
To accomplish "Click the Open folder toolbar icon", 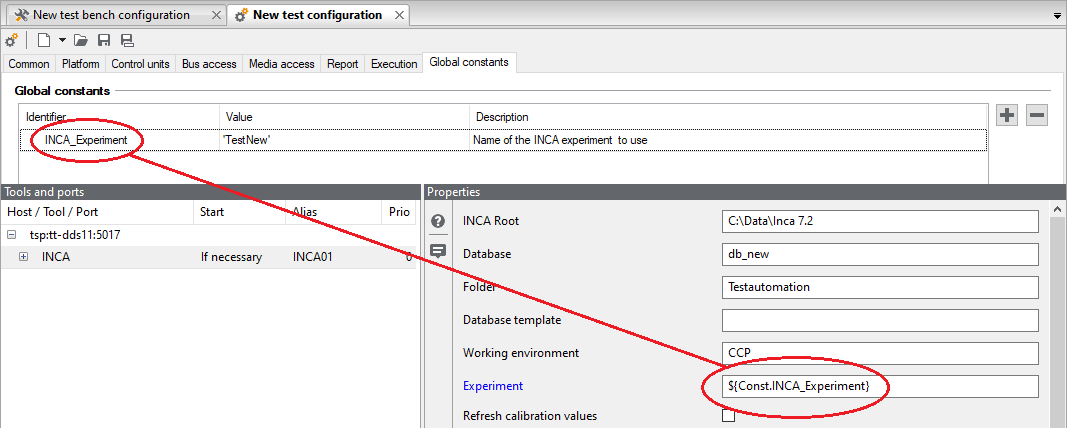I will tap(81, 39).
